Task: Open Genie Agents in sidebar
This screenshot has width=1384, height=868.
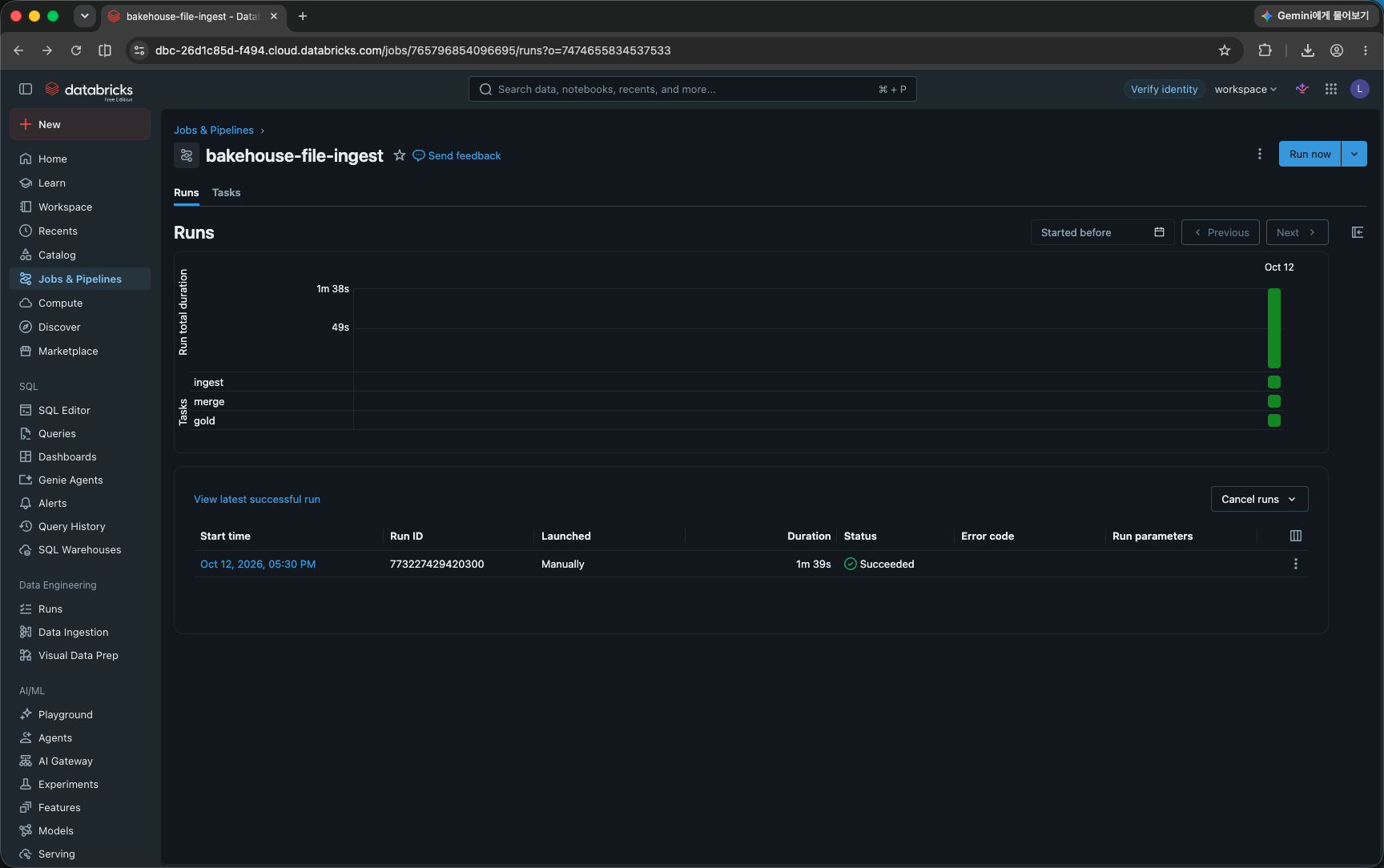Action: [x=79, y=480]
